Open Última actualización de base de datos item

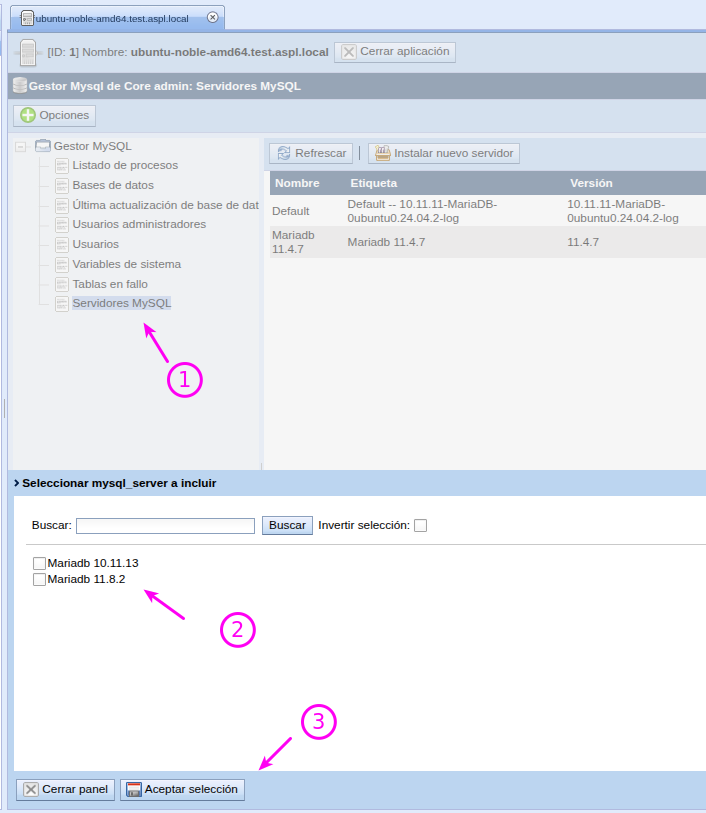click(165, 205)
